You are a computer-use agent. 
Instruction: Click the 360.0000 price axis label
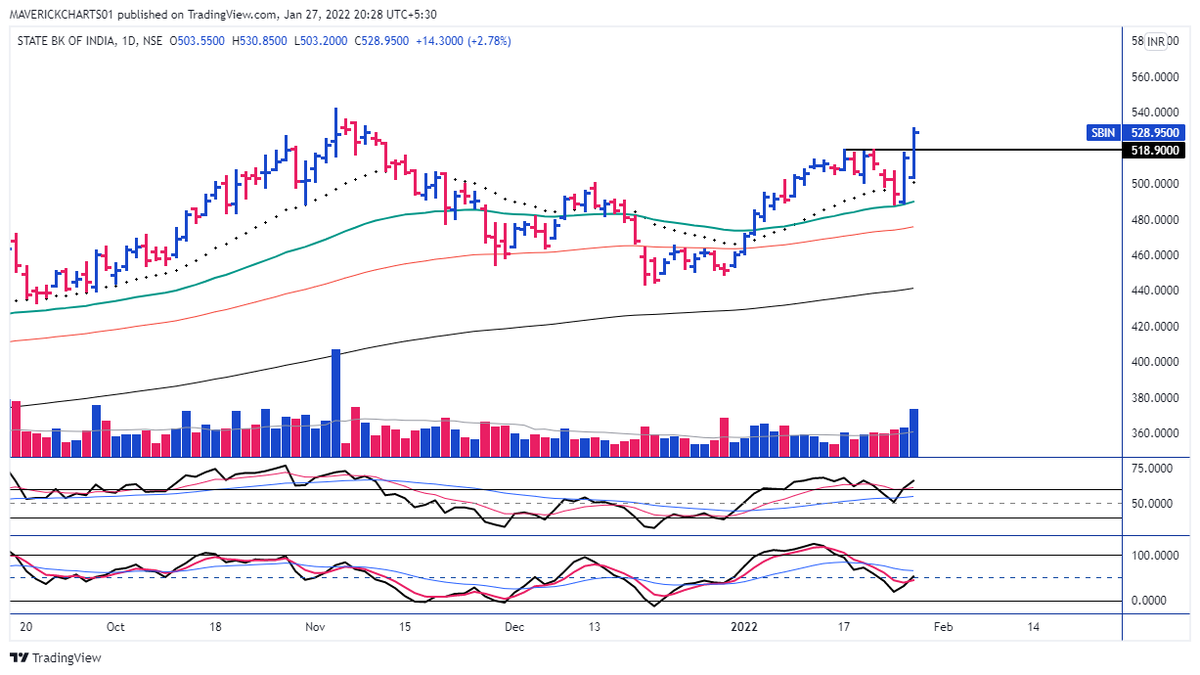[1155, 434]
